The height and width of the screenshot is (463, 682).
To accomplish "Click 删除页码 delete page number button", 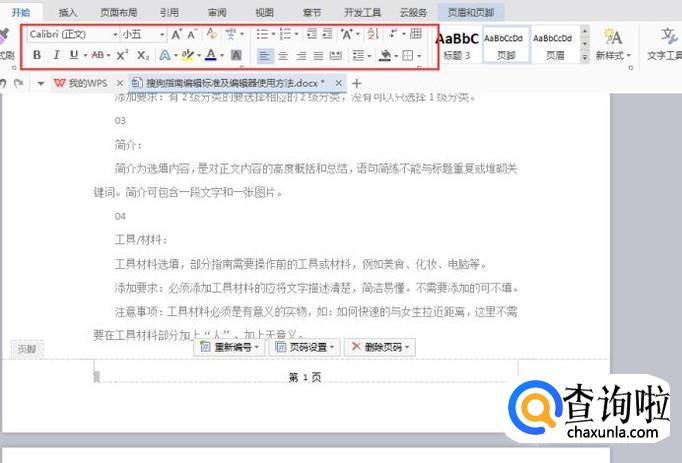I will click(x=380, y=347).
